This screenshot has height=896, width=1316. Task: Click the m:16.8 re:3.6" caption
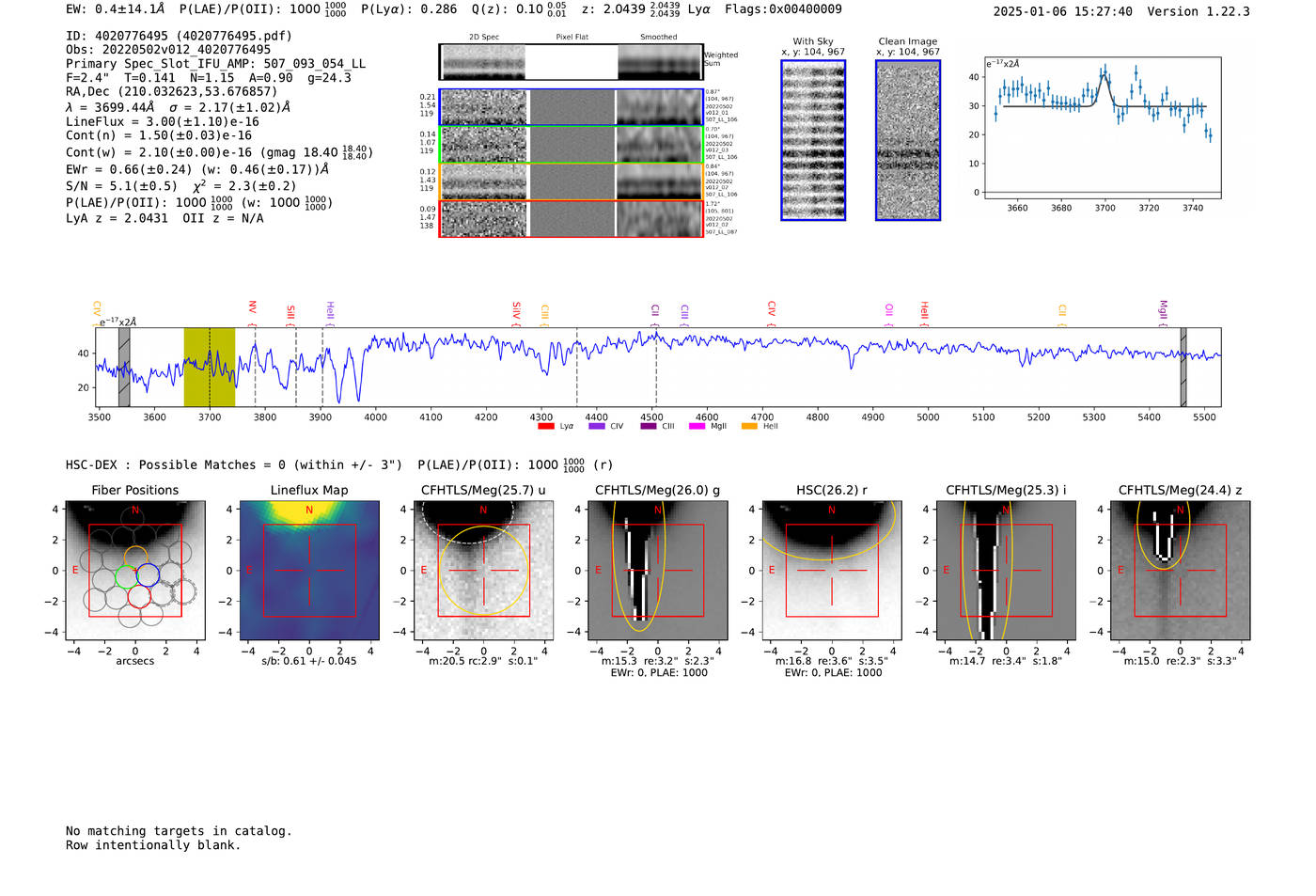832,661
